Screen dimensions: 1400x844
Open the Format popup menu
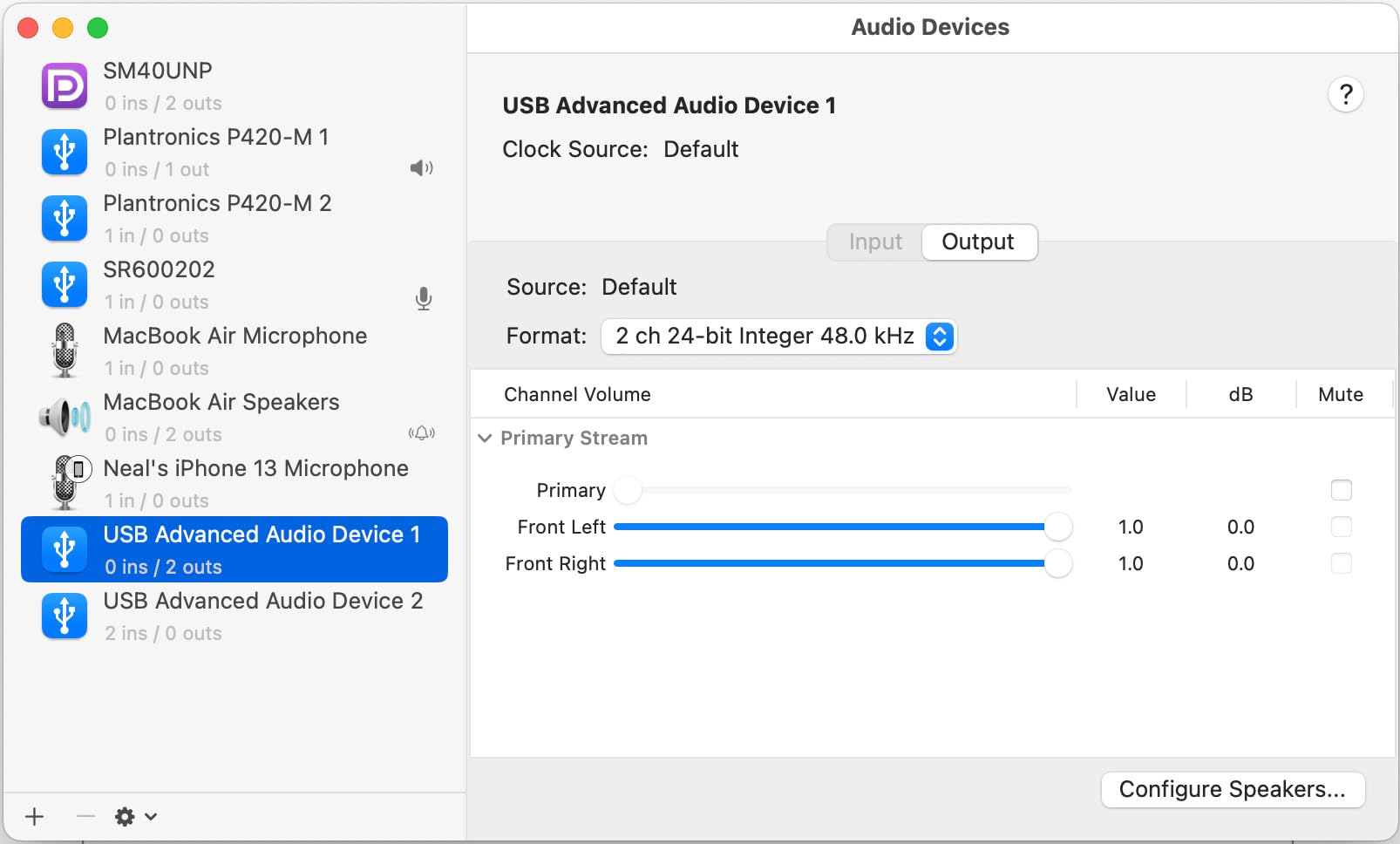pyautogui.click(x=779, y=337)
